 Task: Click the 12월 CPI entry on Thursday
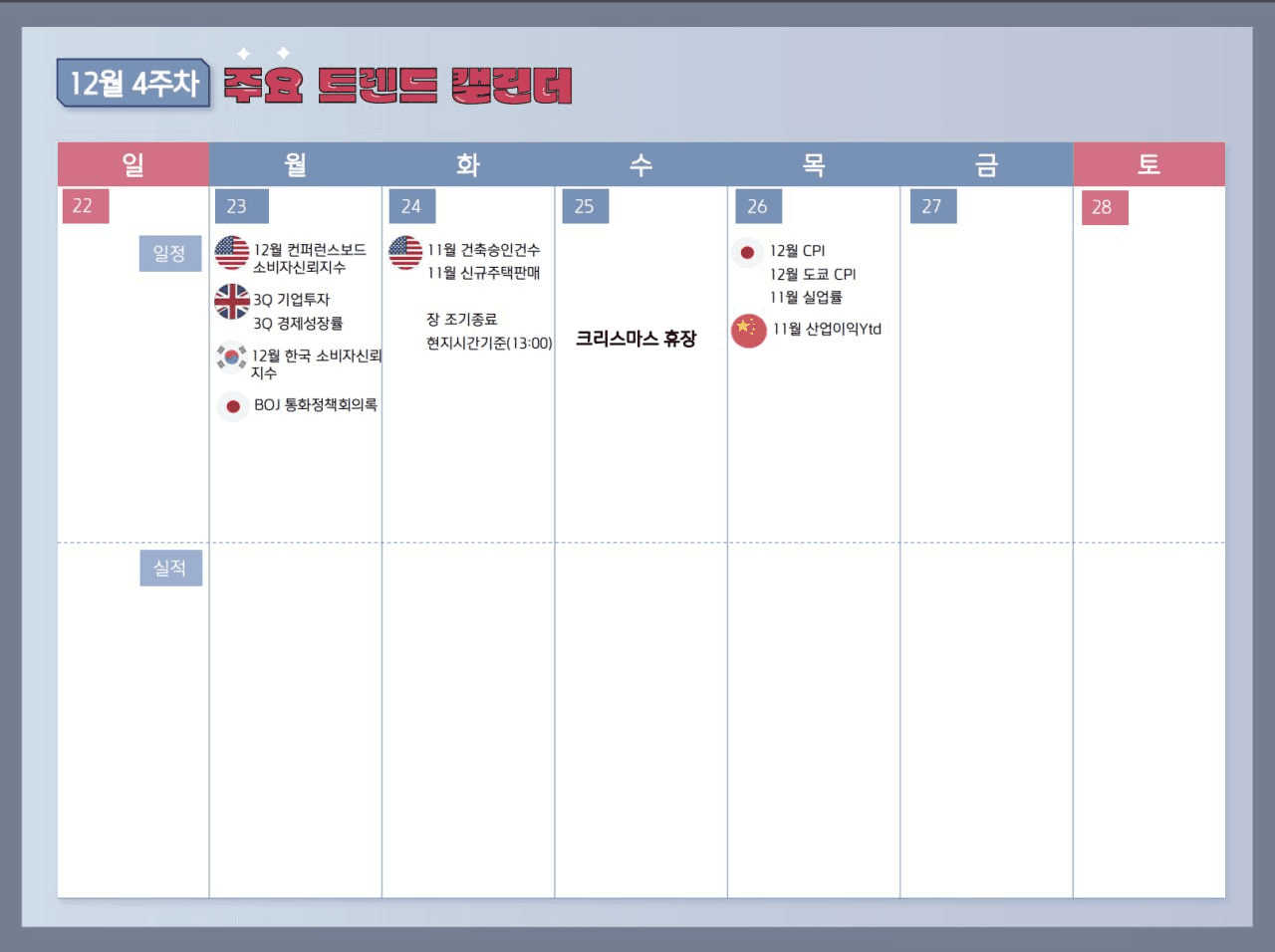point(797,251)
